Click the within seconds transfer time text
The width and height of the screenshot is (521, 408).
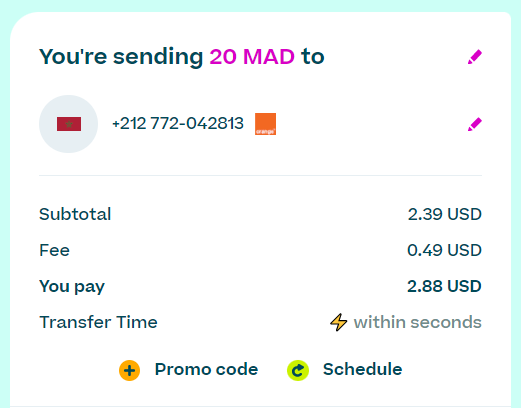point(417,322)
